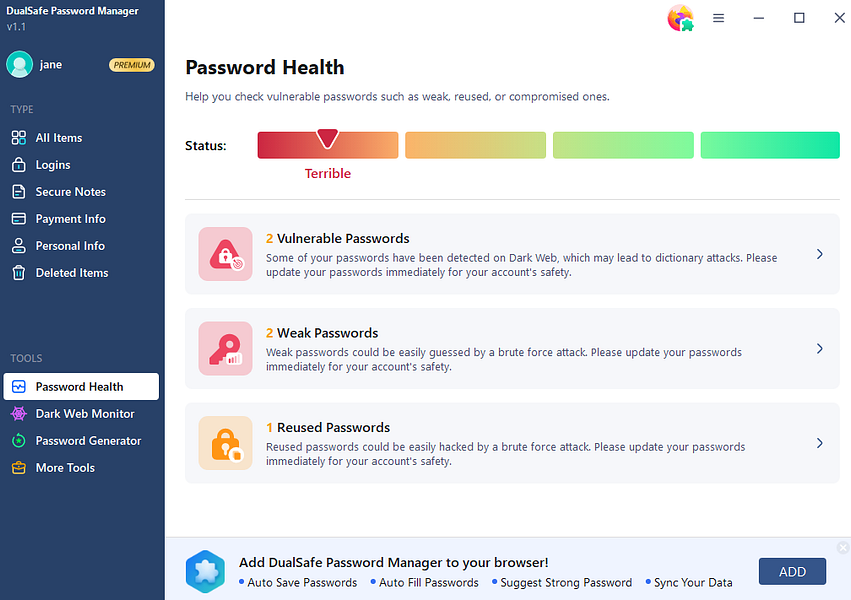The image size is (851, 600).
Task: Open the hamburger menu
Action: 718,18
